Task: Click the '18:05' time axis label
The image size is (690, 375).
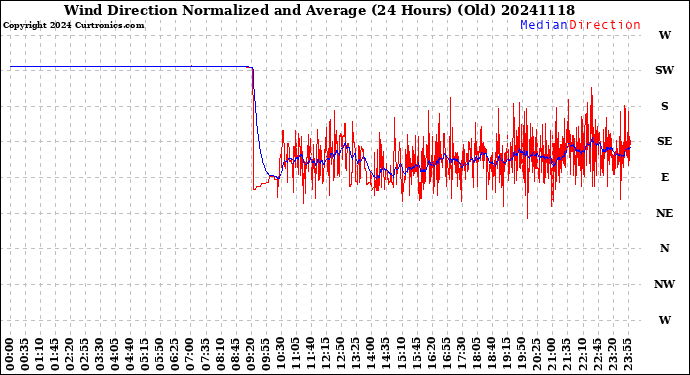Action: (477, 354)
